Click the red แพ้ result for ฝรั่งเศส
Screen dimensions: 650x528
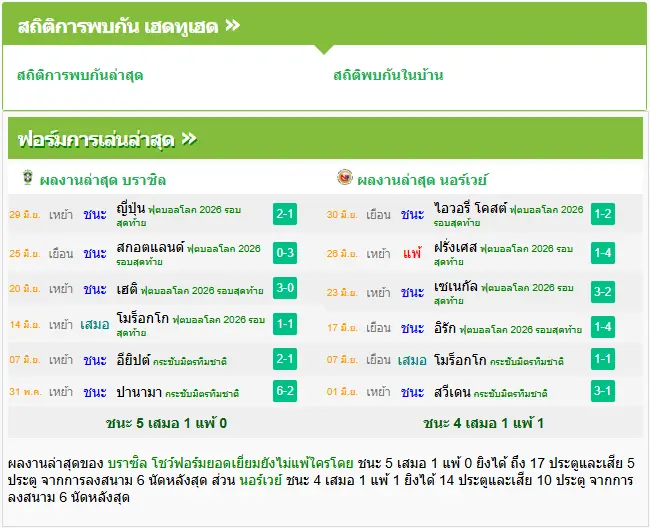(x=412, y=253)
